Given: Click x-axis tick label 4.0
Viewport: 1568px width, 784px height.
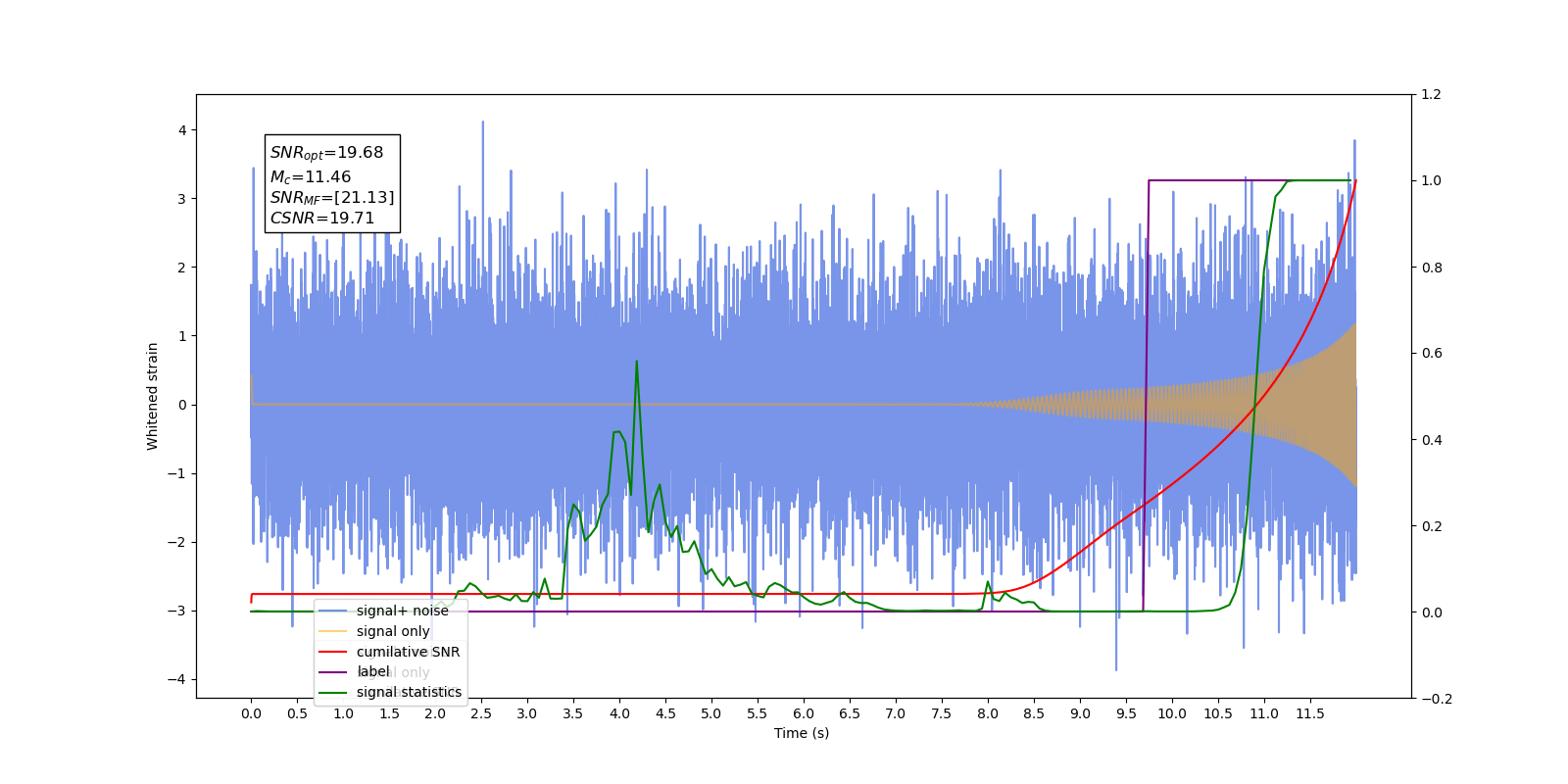Looking at the screenshot, I should click(x=619, y=713).
